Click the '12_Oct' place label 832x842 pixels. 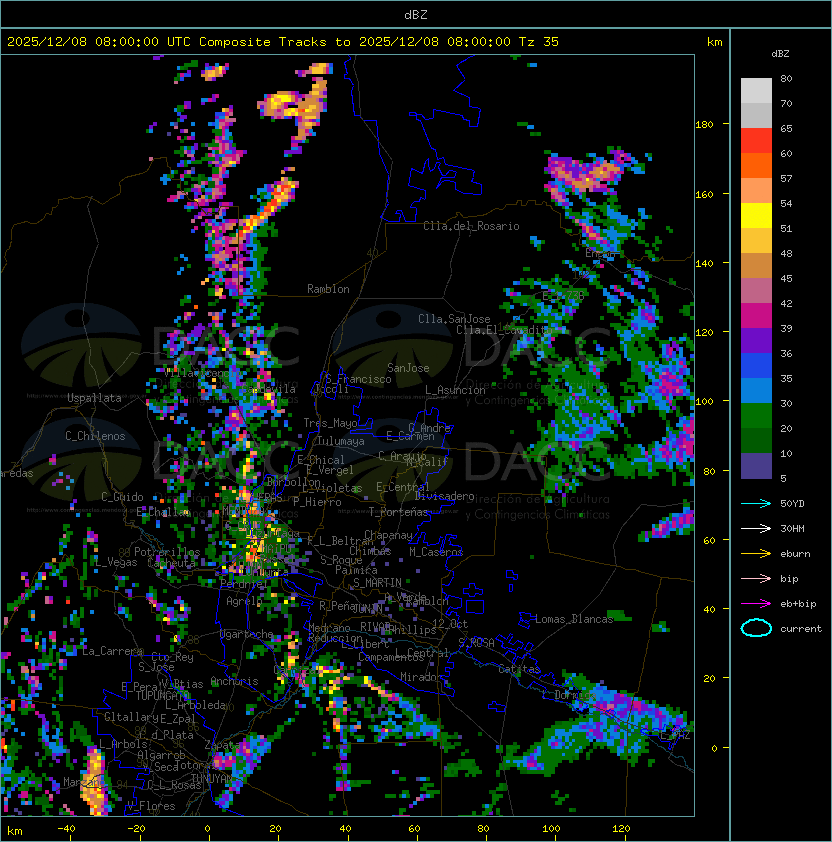pyautogui.click(x=450, y=624)
